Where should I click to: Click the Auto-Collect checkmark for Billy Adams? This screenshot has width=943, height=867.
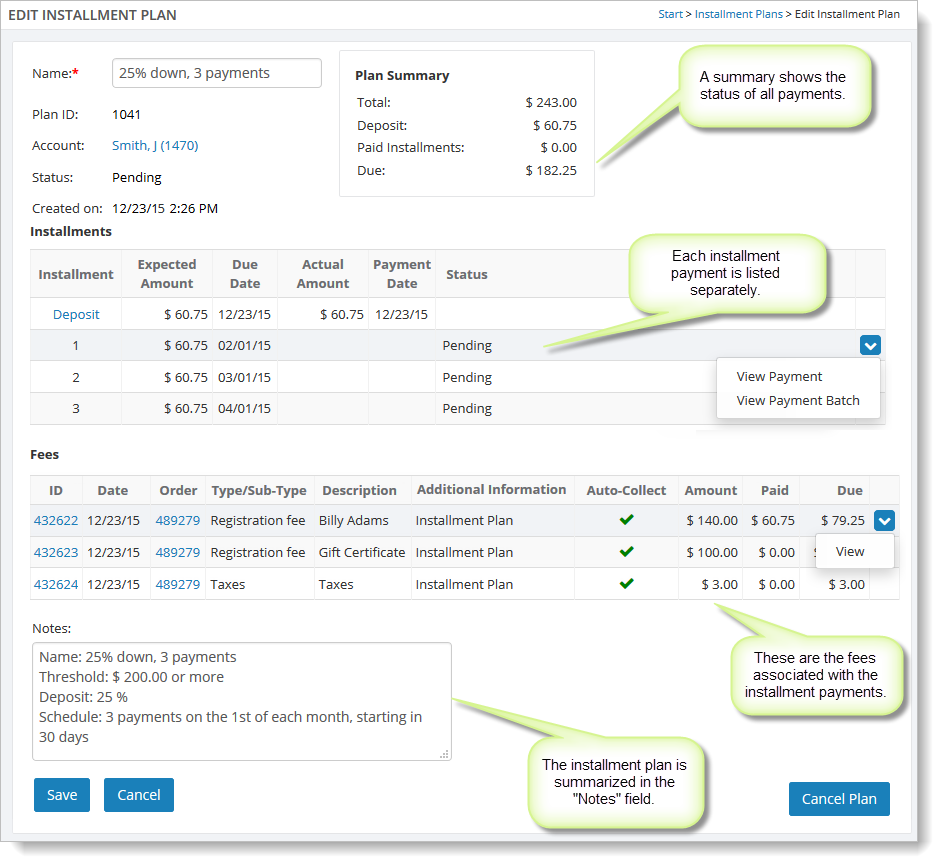626,520
